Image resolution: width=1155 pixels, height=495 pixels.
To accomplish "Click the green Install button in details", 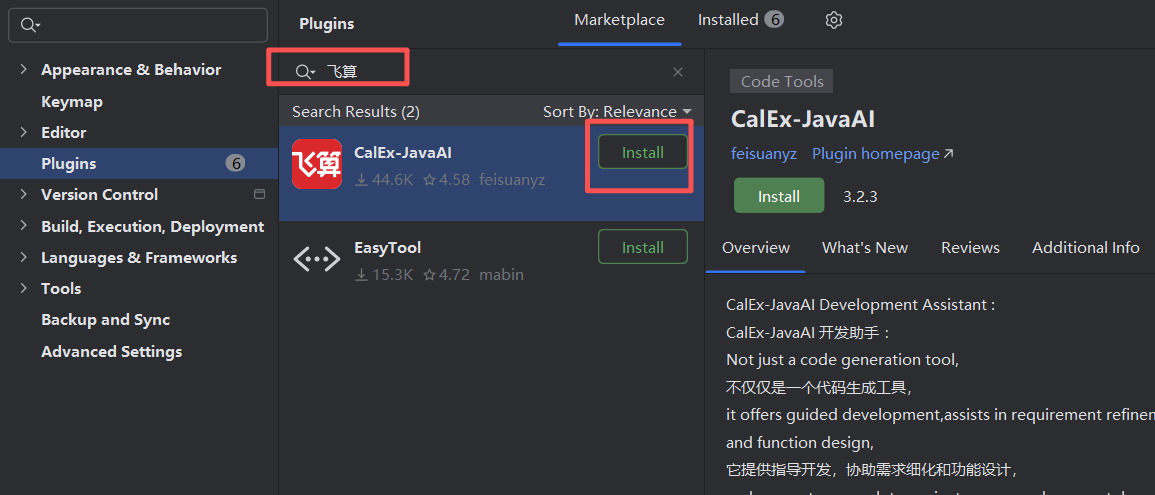I will [779, 196].
